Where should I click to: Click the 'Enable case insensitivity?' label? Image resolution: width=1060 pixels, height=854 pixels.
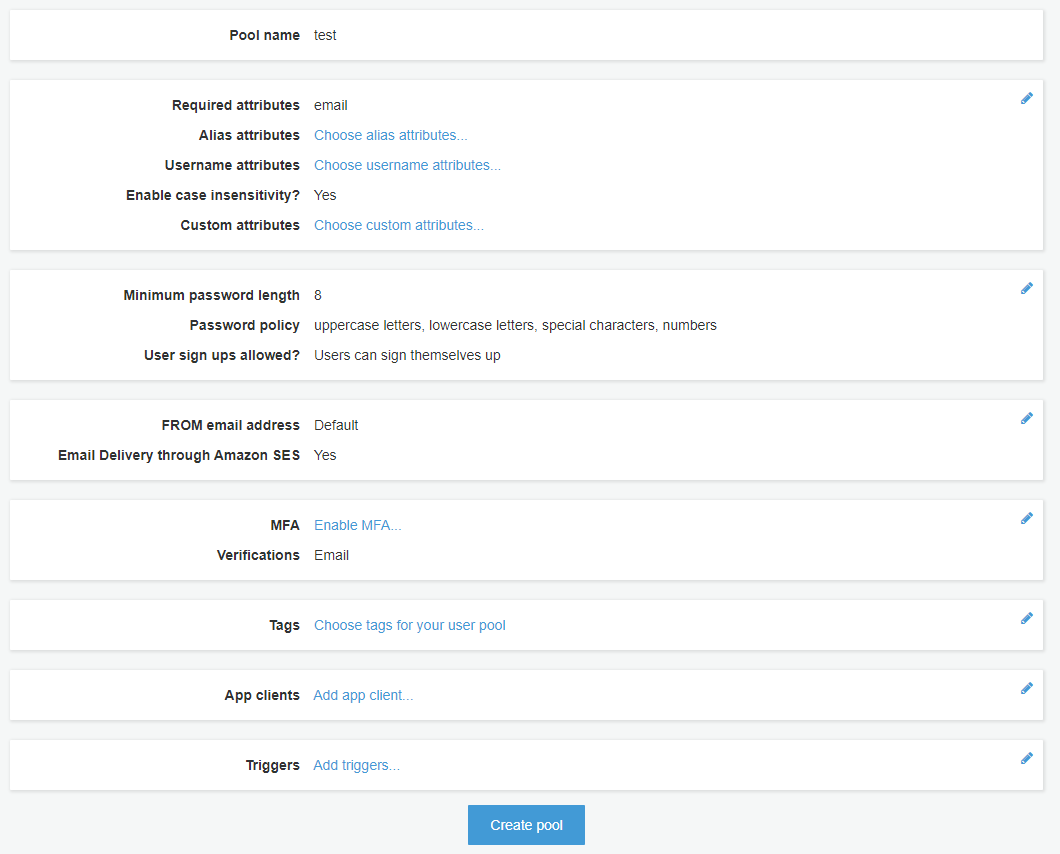pyautogui.click(x=212, y=195)
